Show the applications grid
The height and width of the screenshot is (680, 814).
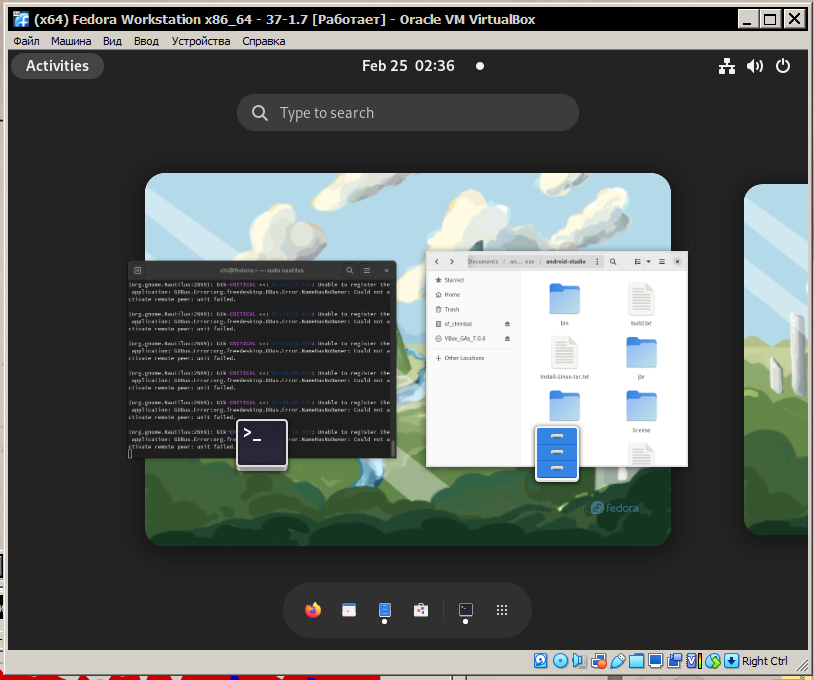tap(501, 610)
